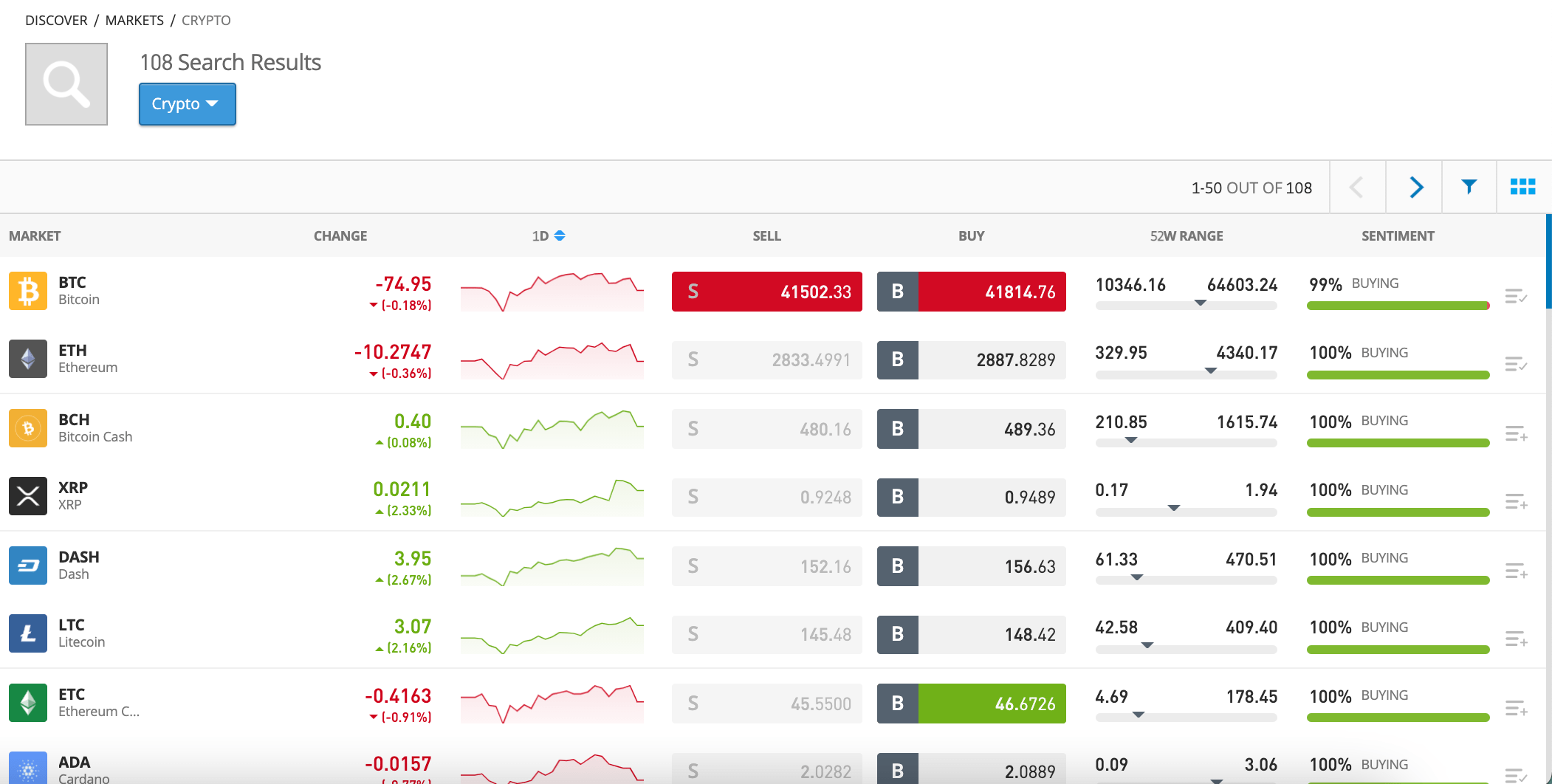The height and width of the screenshot is (784, 1552).
Task: Click the XRP logo icon
Action: [28, 496]
